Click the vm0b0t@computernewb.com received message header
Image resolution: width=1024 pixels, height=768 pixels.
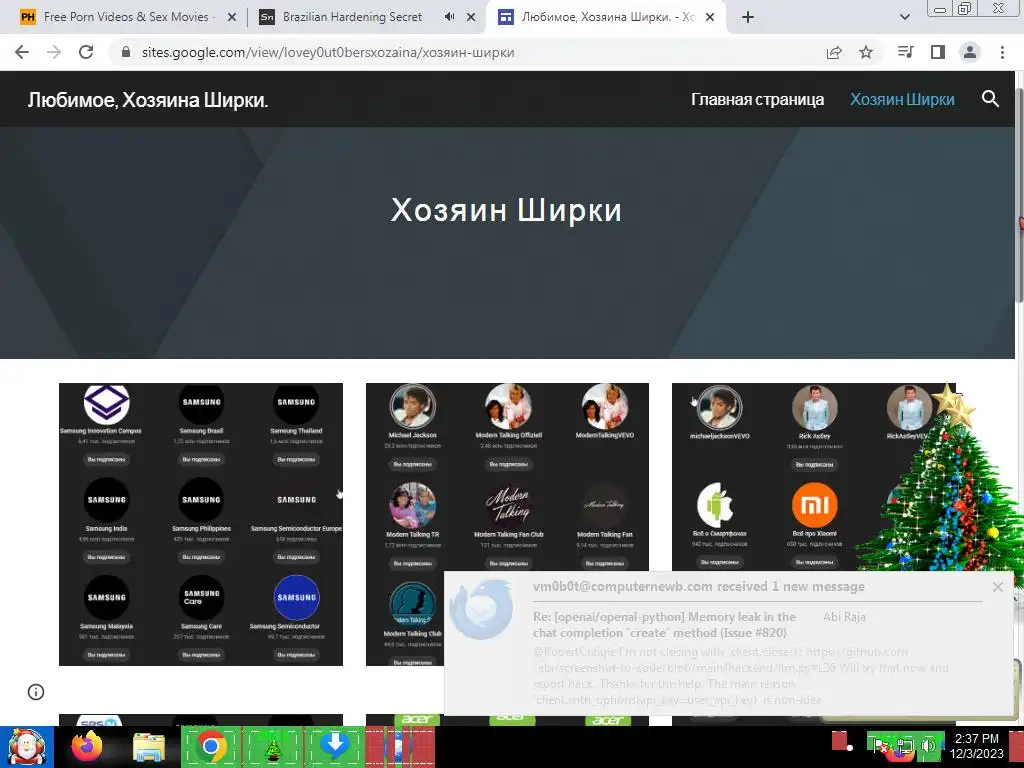pos(699,586)
